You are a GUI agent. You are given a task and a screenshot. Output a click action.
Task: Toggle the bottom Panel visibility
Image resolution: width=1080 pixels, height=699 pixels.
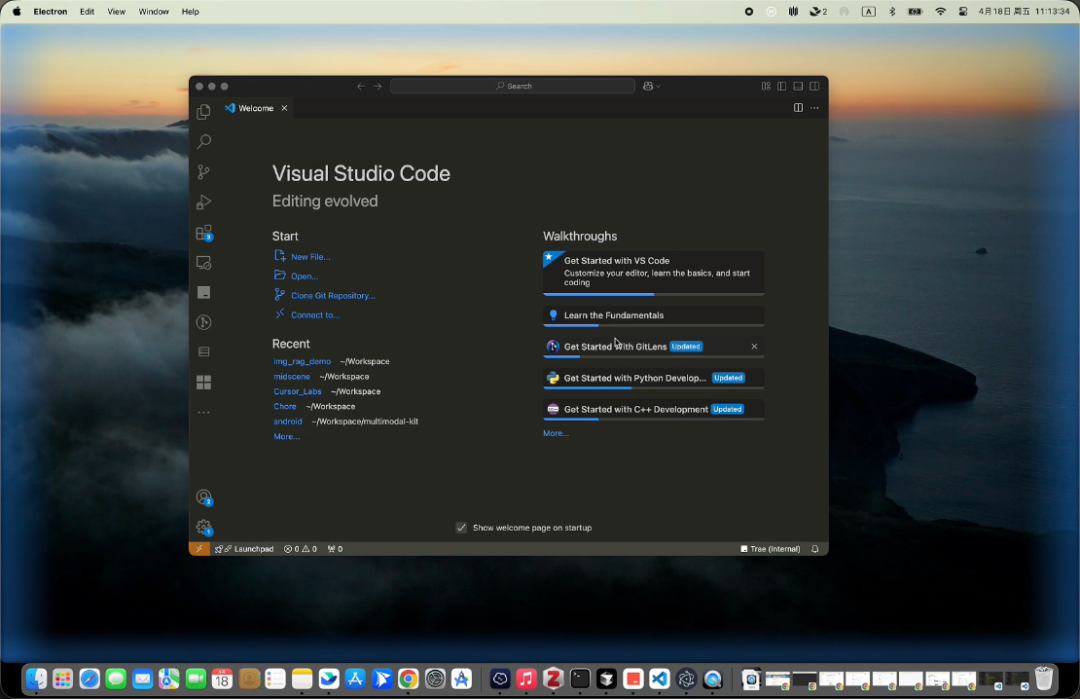pos(797,86)
